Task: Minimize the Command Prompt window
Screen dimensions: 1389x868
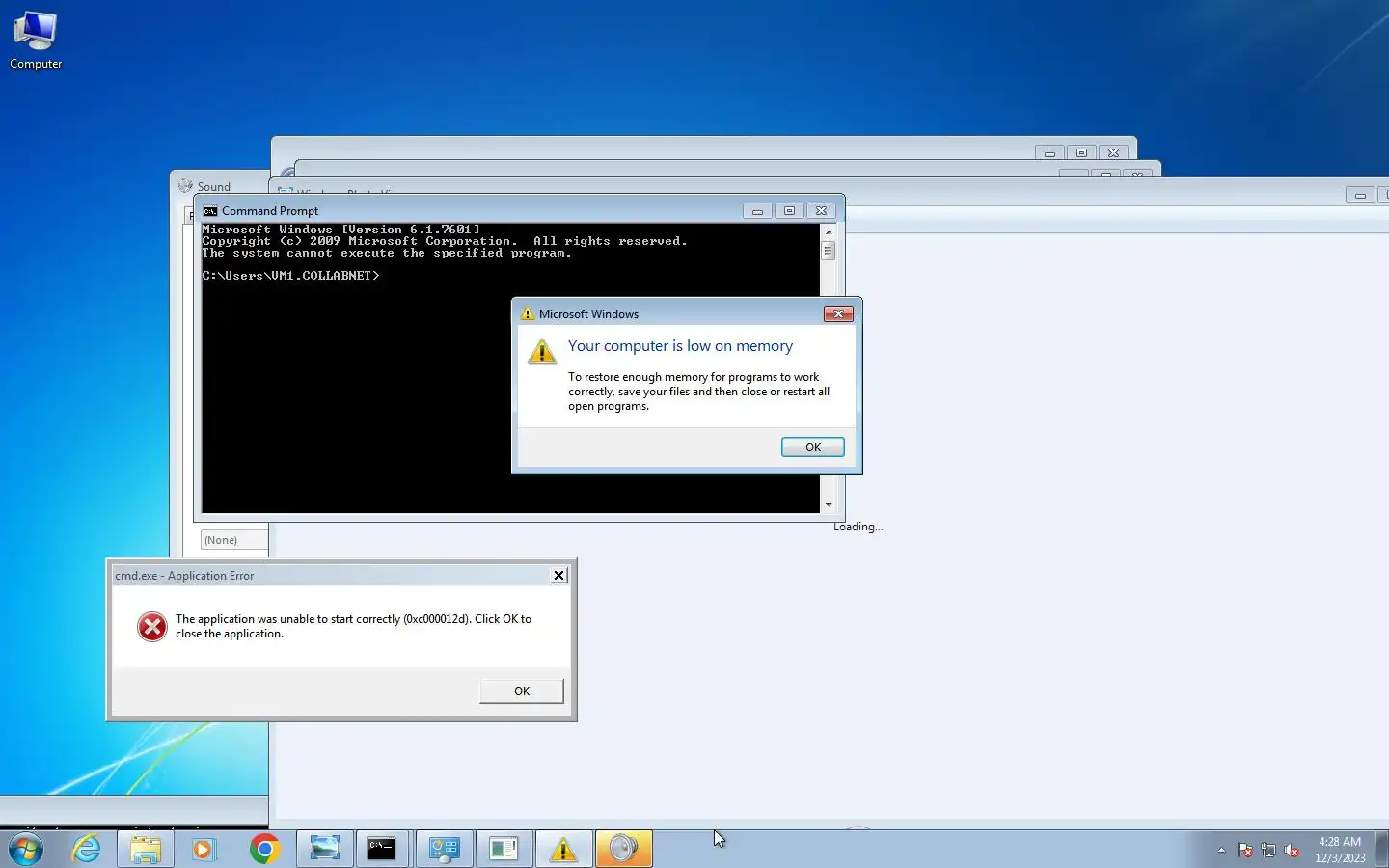Action: tap(757, 211)
